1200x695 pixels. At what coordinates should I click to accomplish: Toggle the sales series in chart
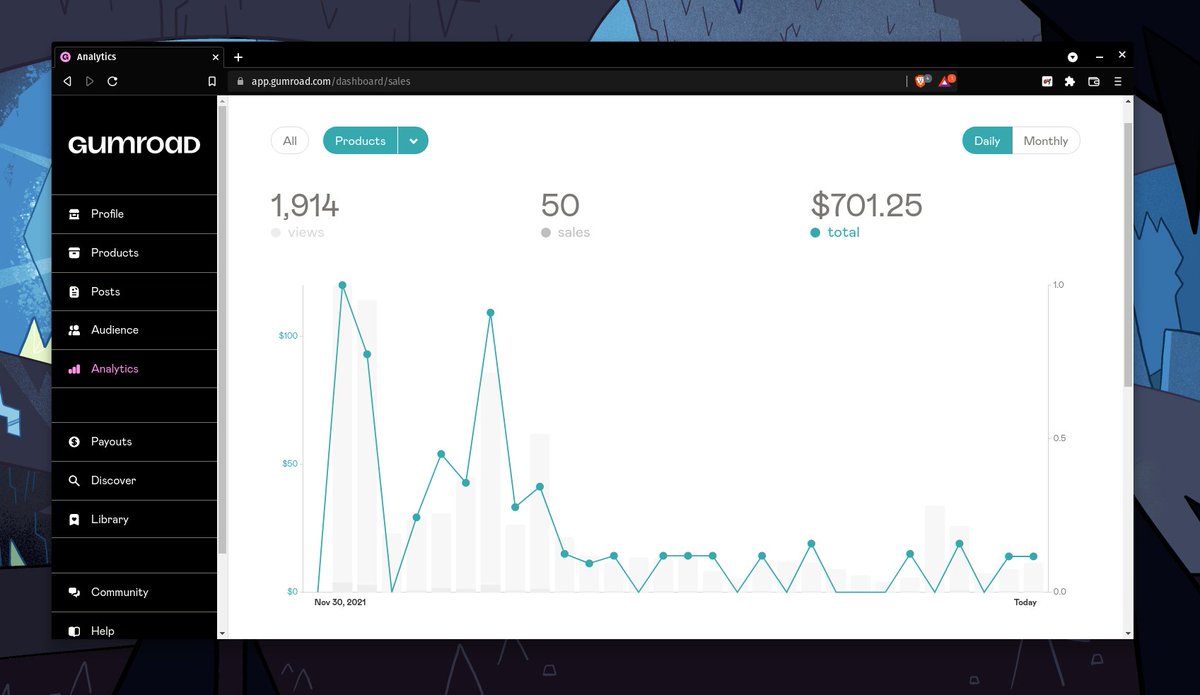tap(566, 232)
